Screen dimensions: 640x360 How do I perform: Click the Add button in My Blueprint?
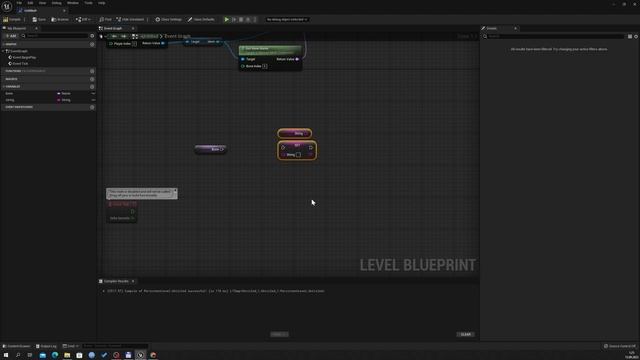(11, 36)
